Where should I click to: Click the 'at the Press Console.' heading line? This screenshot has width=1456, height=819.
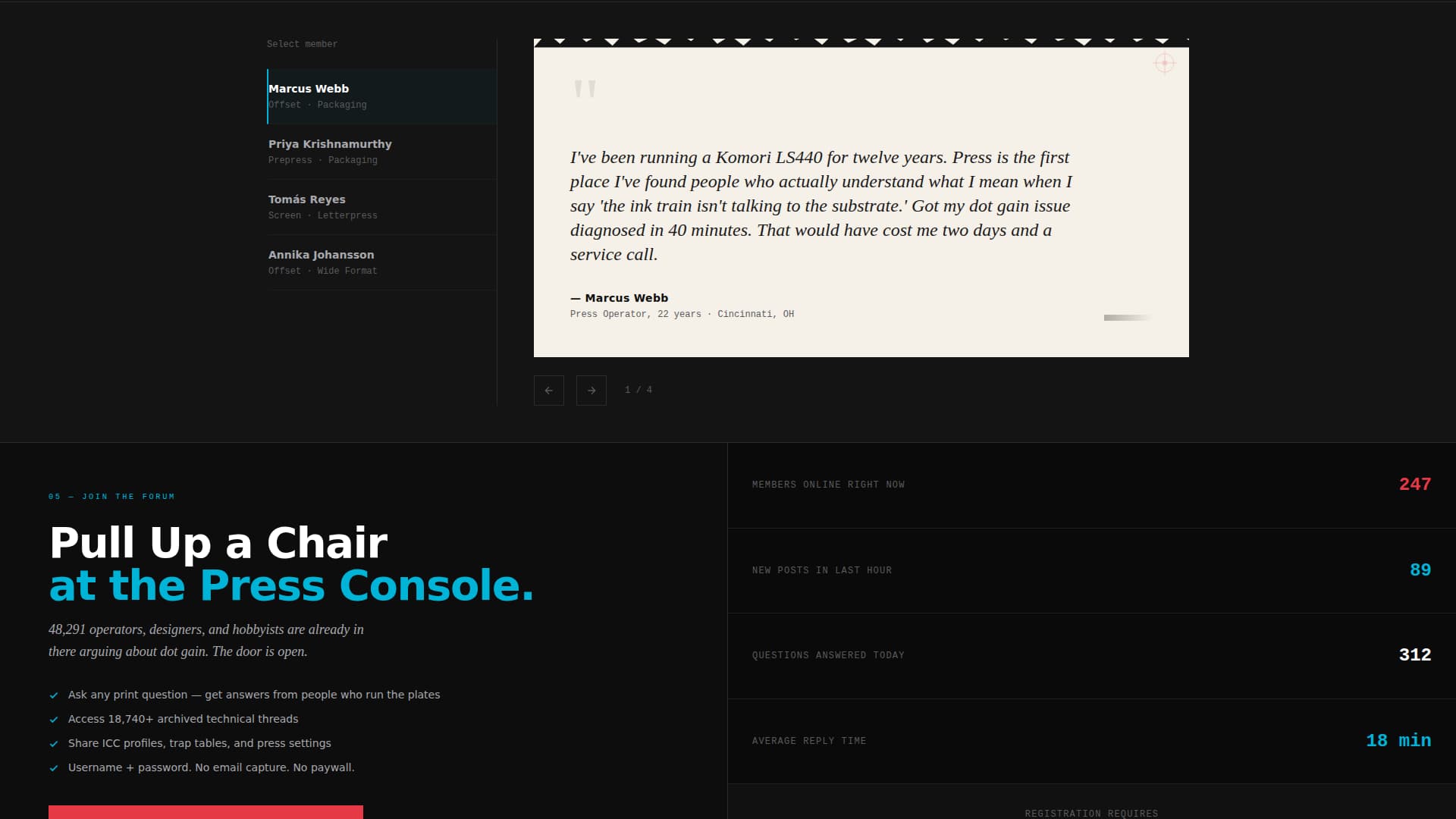pyautogui.click(x=291, y=585)
